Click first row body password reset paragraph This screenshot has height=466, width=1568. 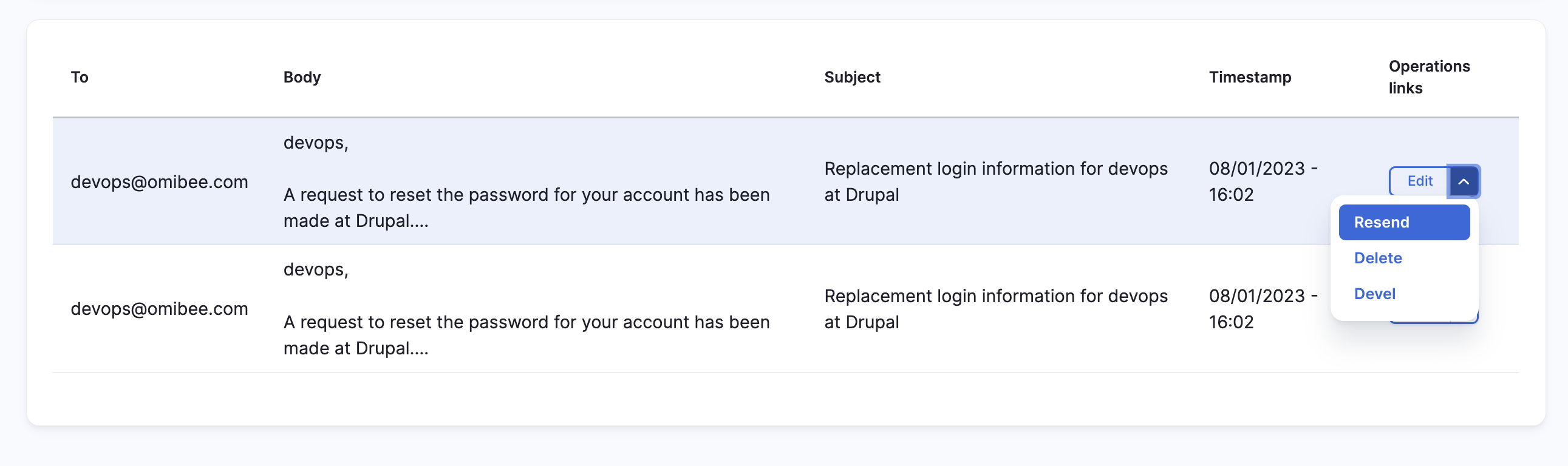pos(527,208)
